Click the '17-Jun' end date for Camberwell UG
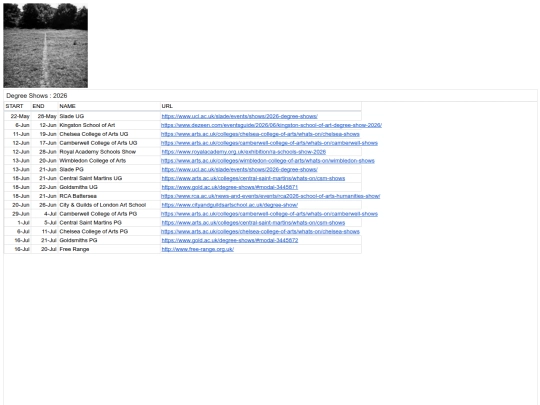This screenshot has height=405, width=540. [44, 143]
